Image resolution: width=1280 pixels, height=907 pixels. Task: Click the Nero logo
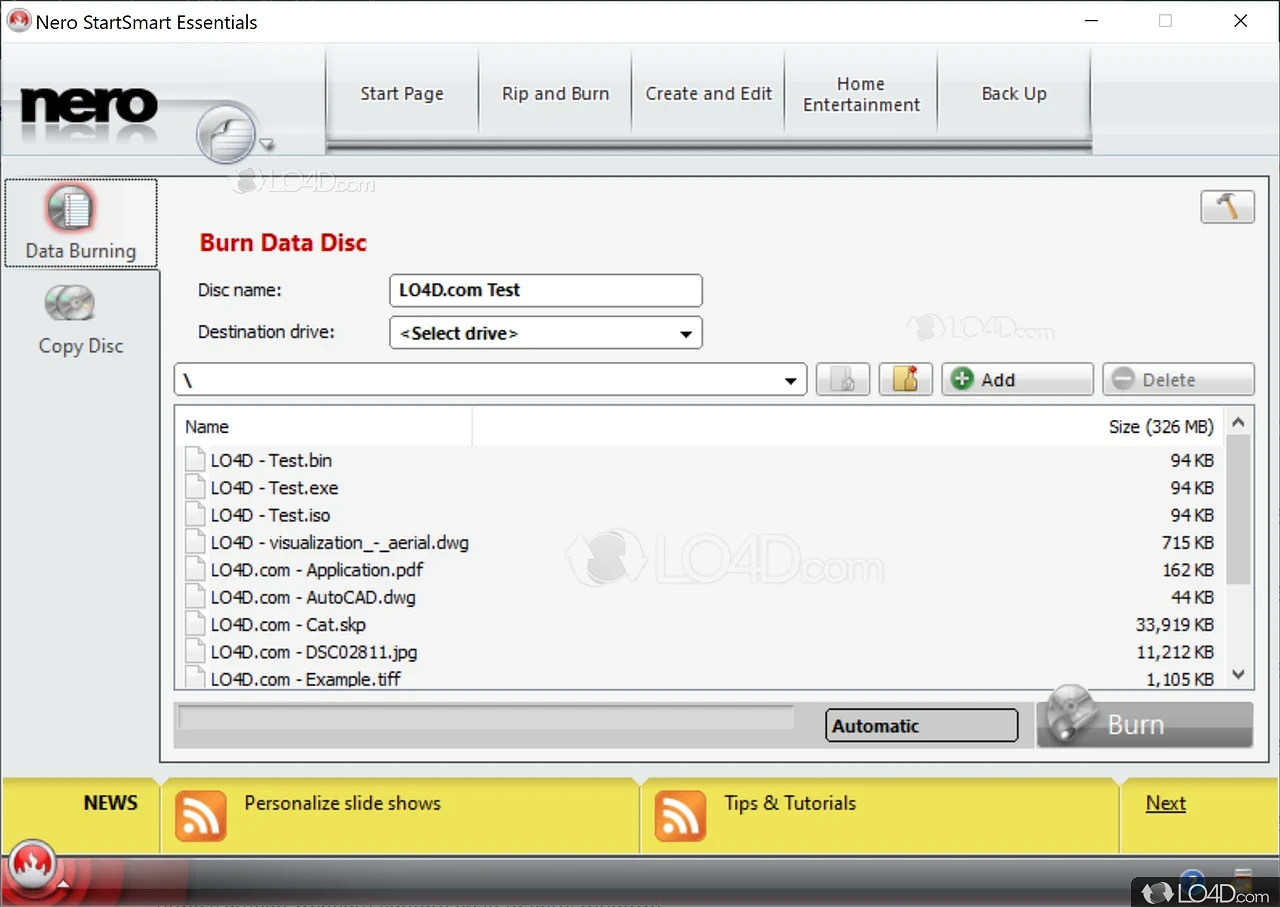pos(90,105)
